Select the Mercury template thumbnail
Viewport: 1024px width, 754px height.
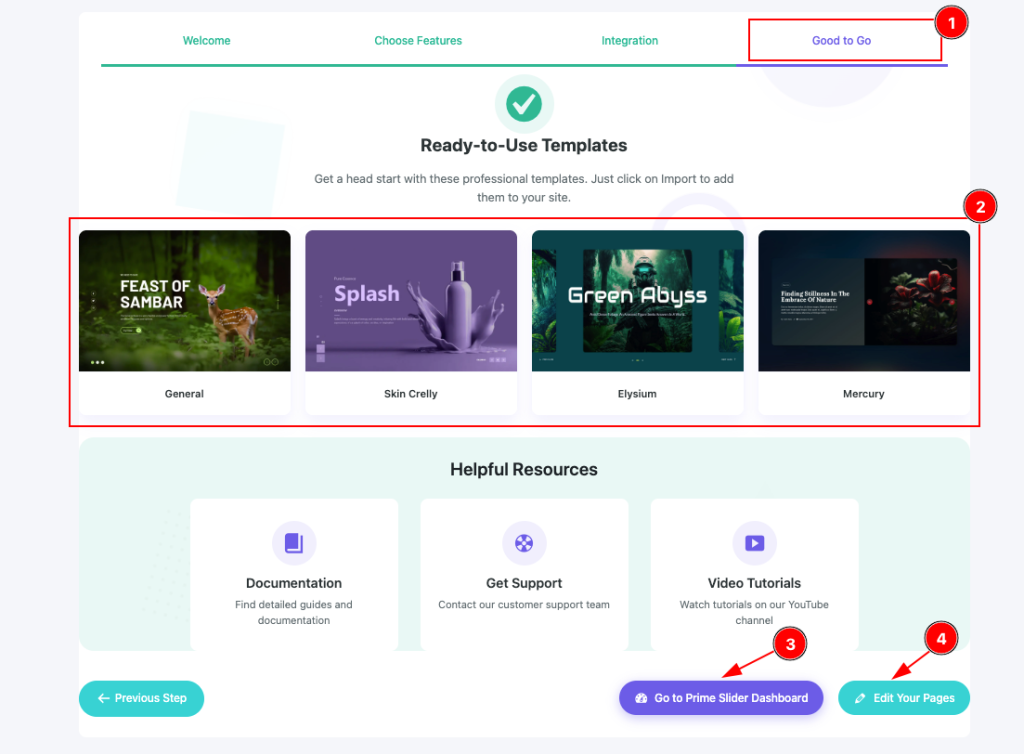click(864, 301)
